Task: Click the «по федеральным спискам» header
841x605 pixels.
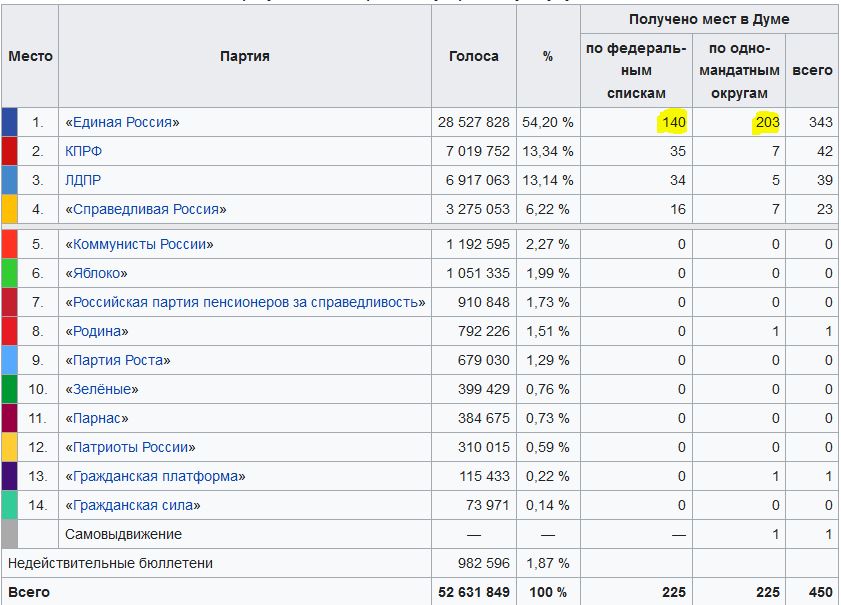Action: point(636,70)
